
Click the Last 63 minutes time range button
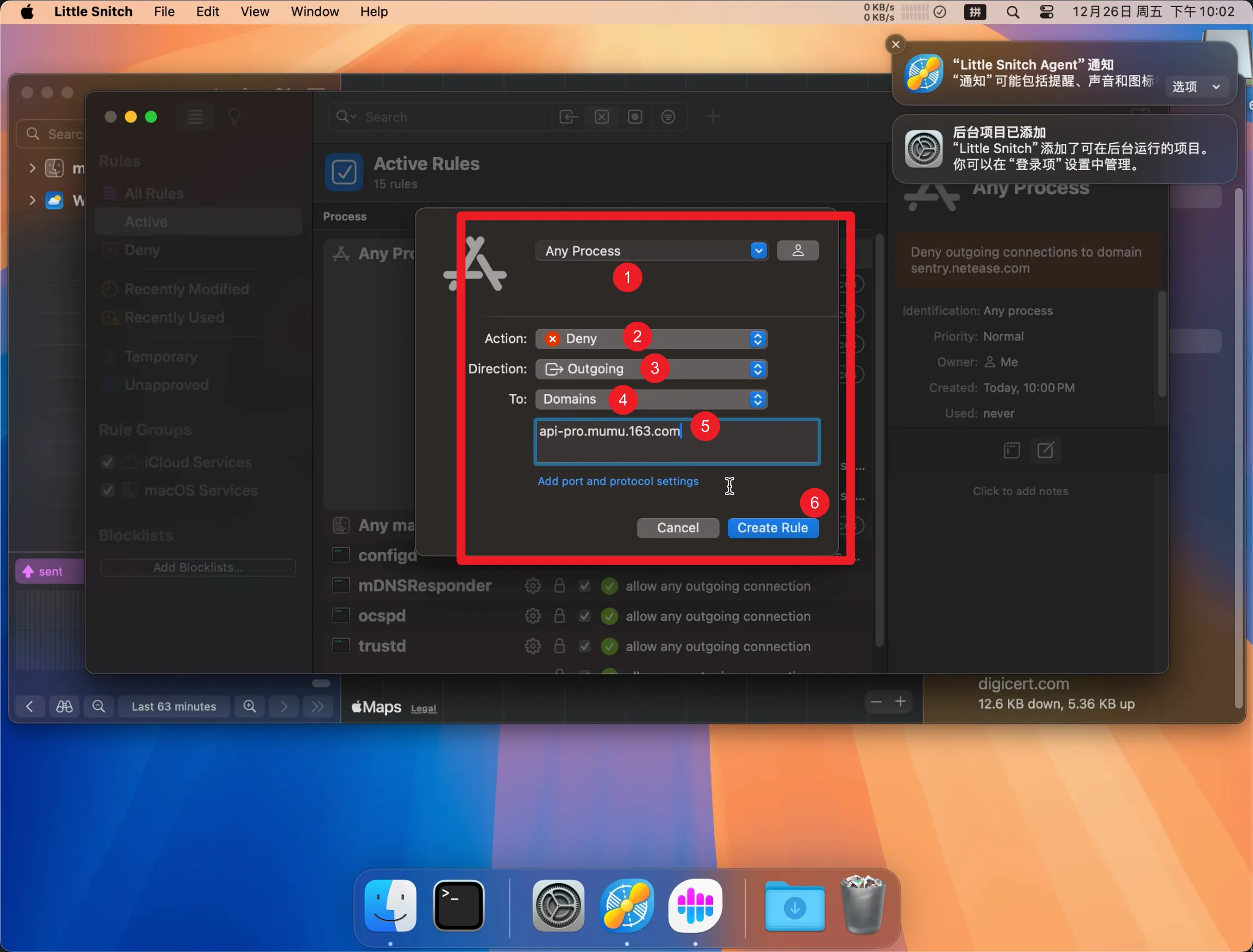point(174,706)
